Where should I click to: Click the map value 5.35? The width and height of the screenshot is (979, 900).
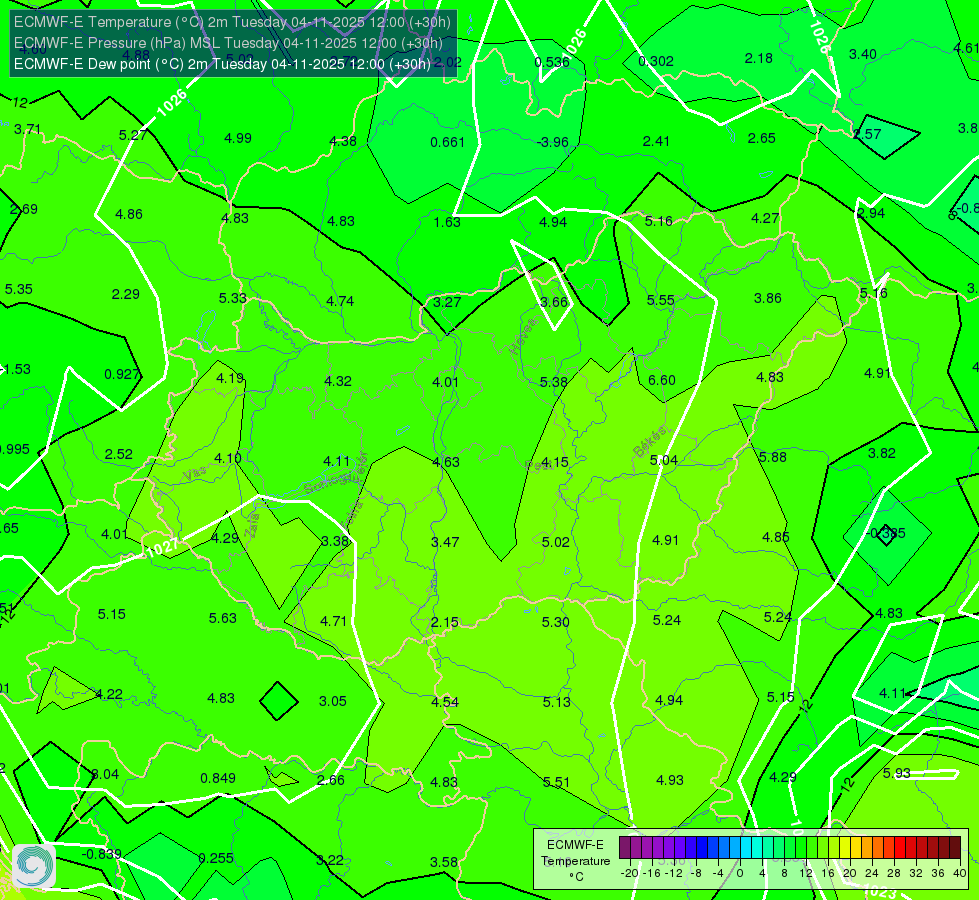coord(19,289)
